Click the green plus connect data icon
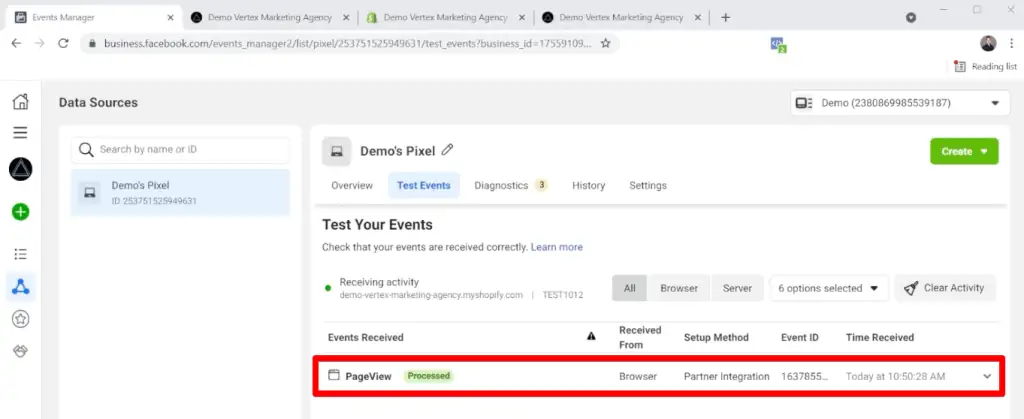 coord(20,212)
